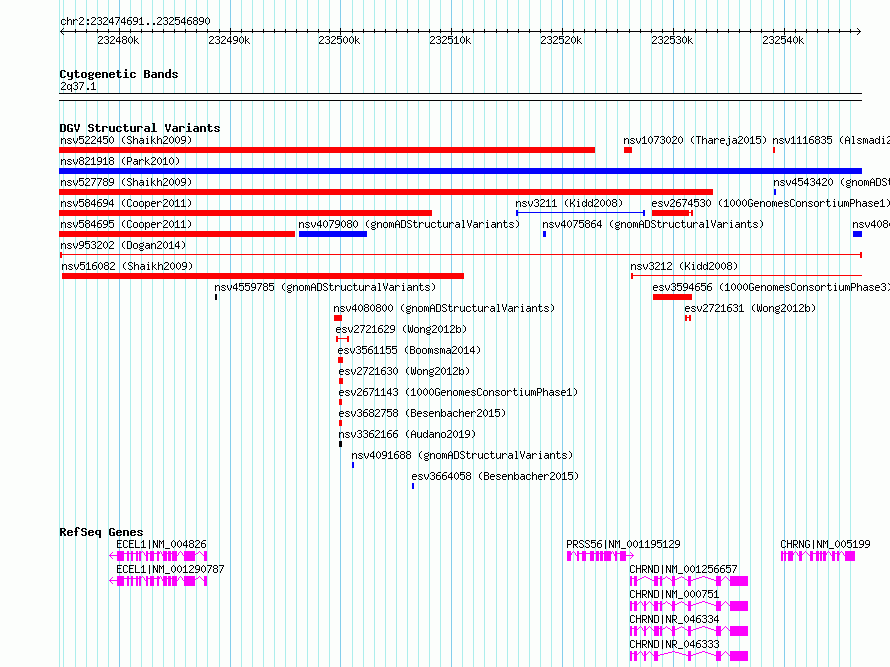Open esv2721629 (Wong2012b) label
The image size is (890, 667).
tap(401, 329)
